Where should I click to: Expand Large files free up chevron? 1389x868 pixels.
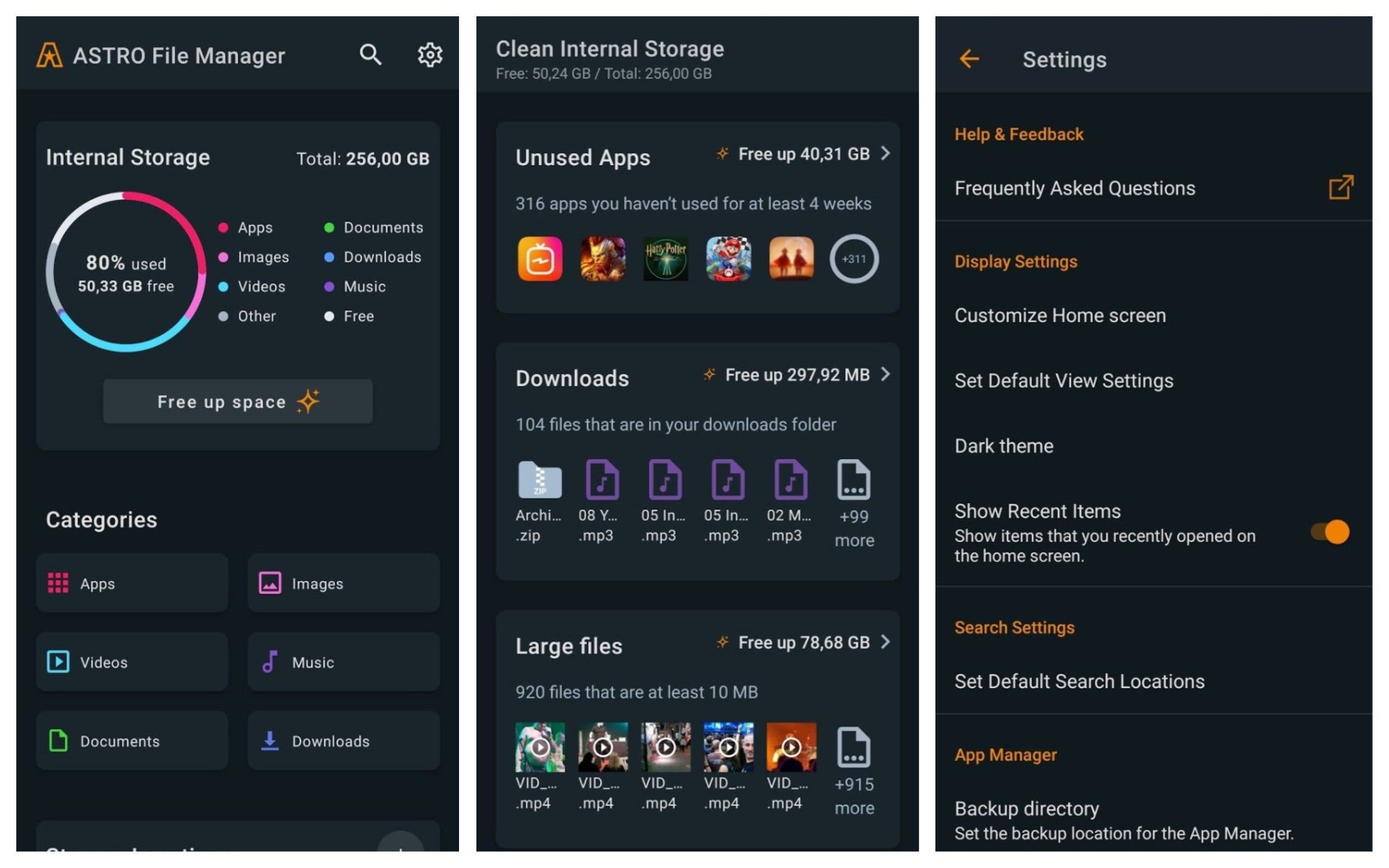coord(885,642)
